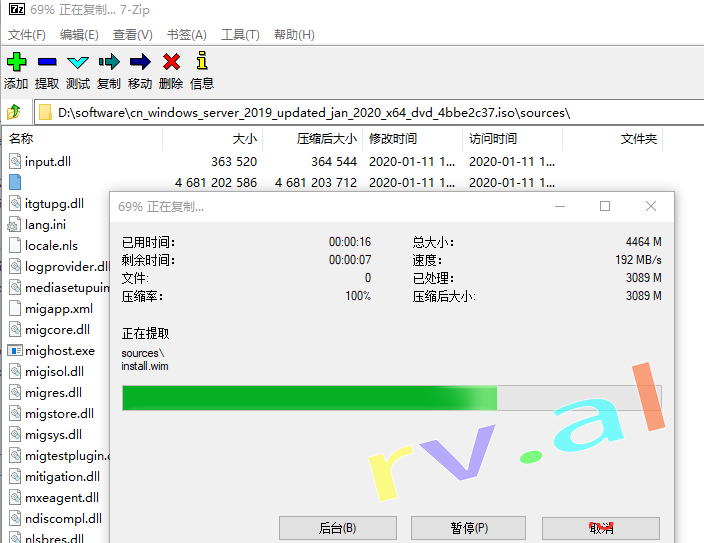Click the packed size value 364 544
Screen dimensions: 704x543
pos(334,161)
